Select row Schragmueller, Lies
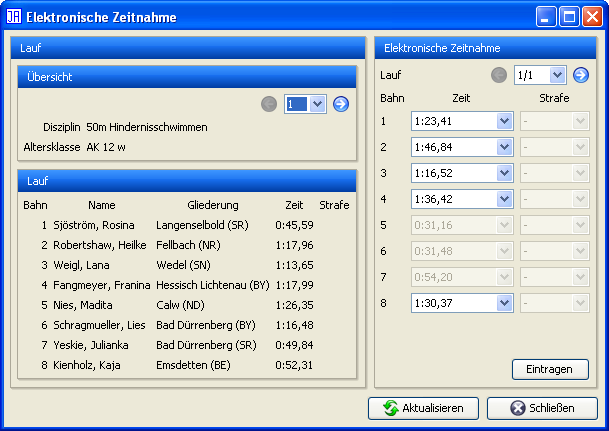The height and width of the screenshot is (431, 609). 187,325
